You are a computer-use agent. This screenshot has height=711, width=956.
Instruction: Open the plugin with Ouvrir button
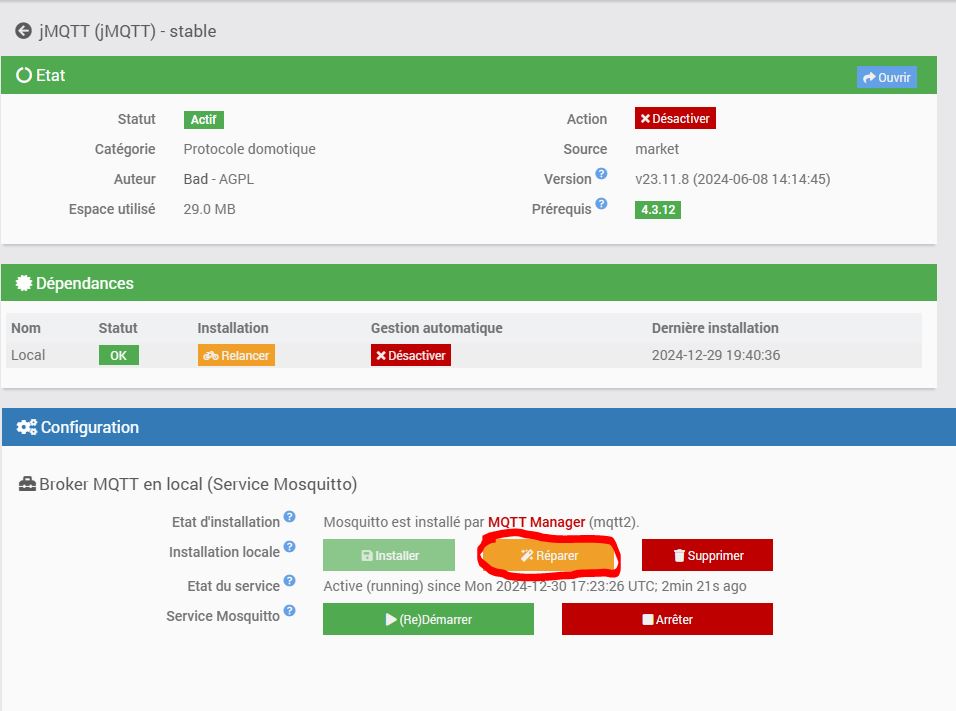tap(886, 77)
